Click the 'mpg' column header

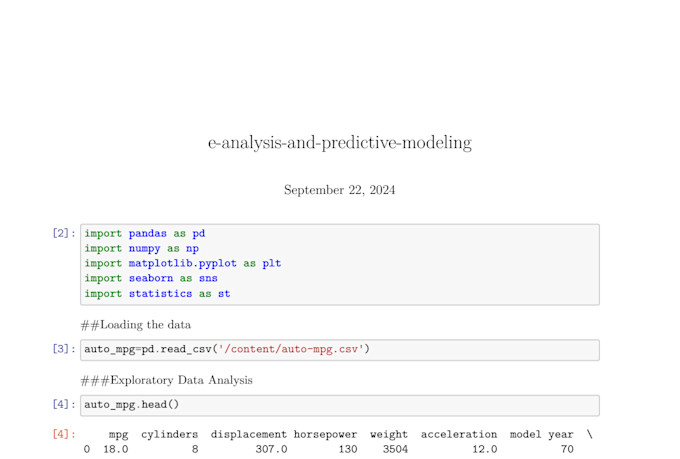118,435
